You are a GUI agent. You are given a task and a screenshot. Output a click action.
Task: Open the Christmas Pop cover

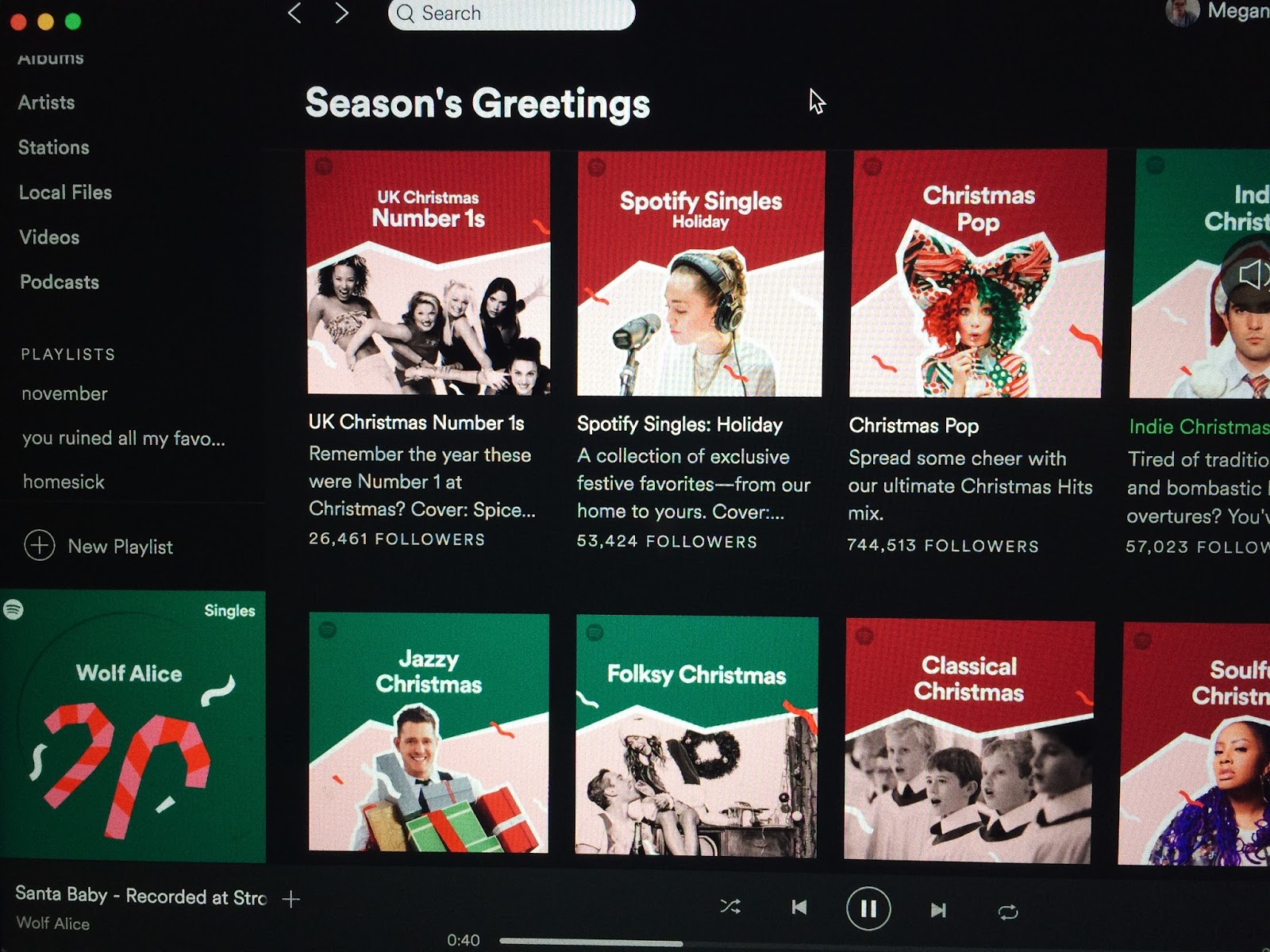(x=977, y=274)
